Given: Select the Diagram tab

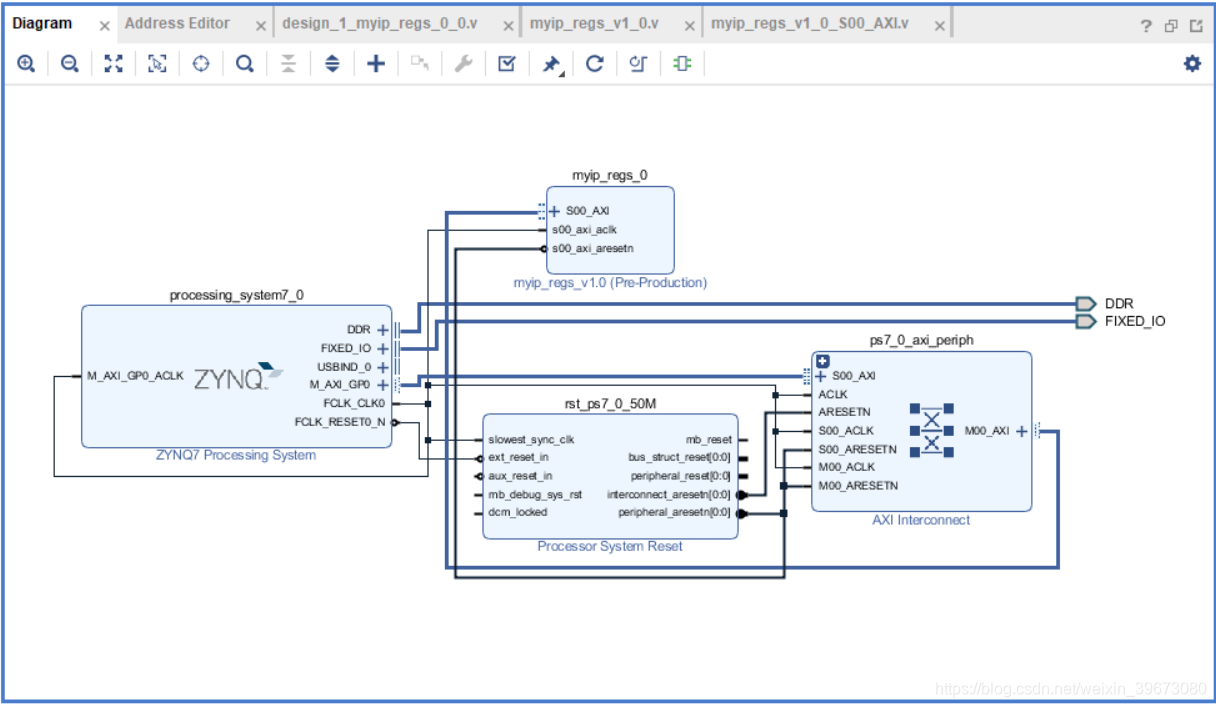Looking at the screenshot, I should pyautogui.click(x=42, y=23).
